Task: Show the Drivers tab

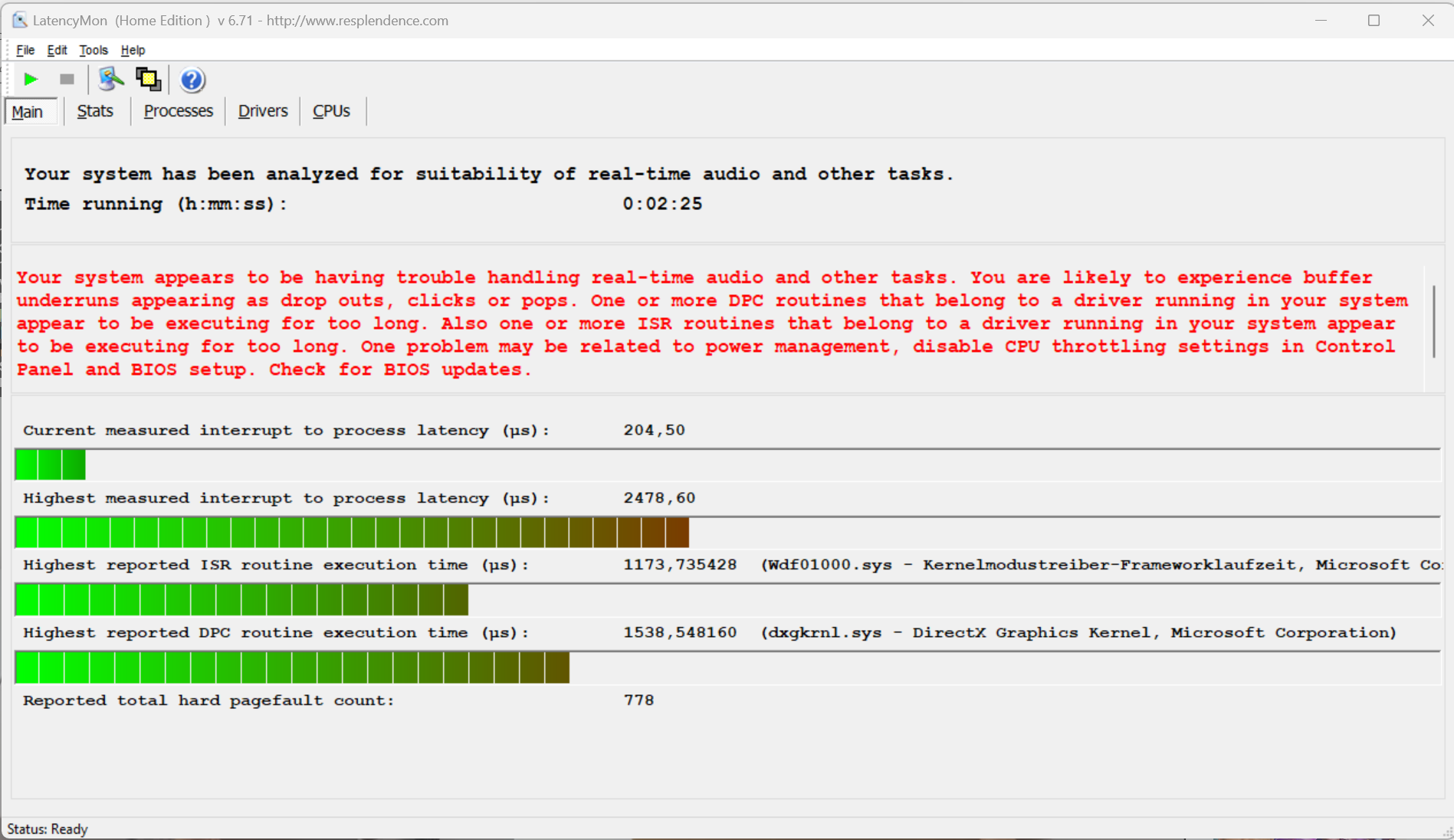Action: tap(263, 111)
